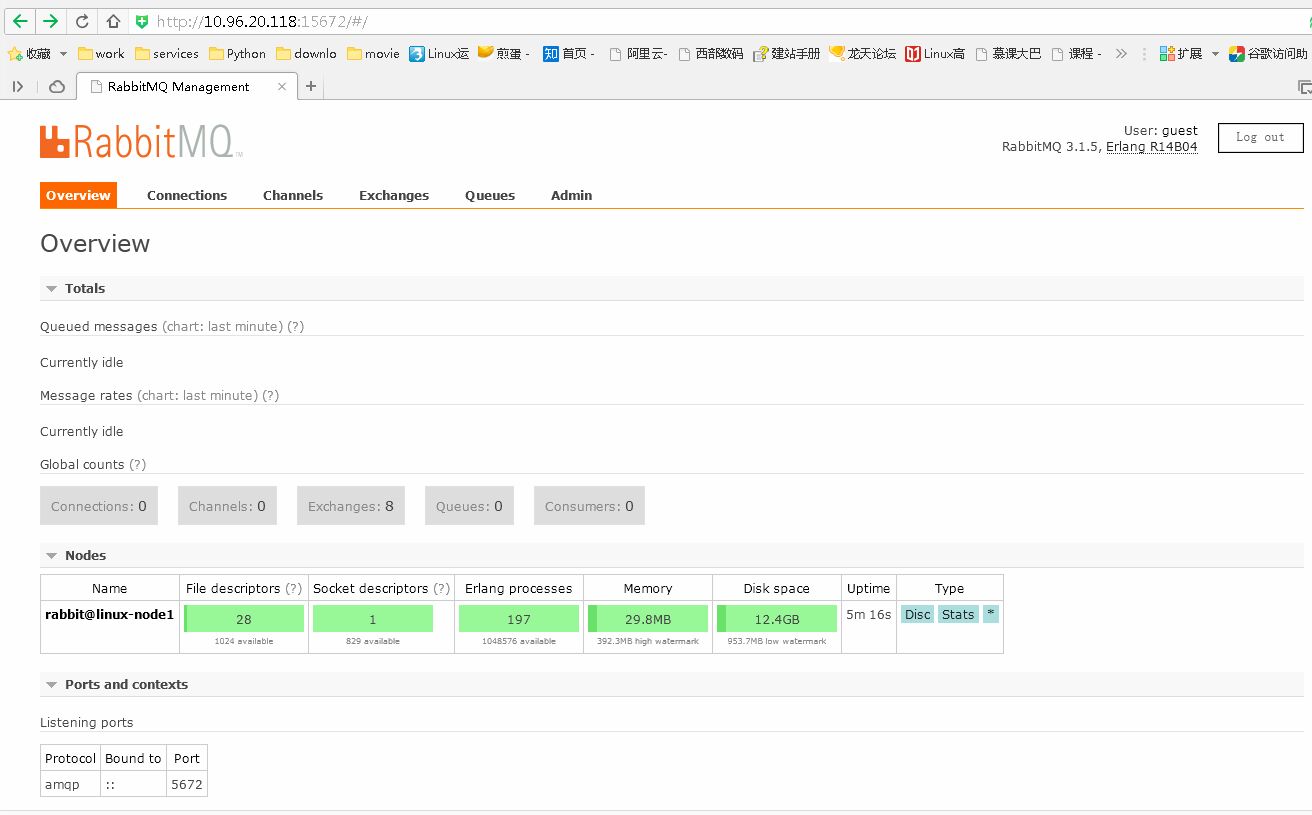Change Message rates chart range link

[197, 396]
